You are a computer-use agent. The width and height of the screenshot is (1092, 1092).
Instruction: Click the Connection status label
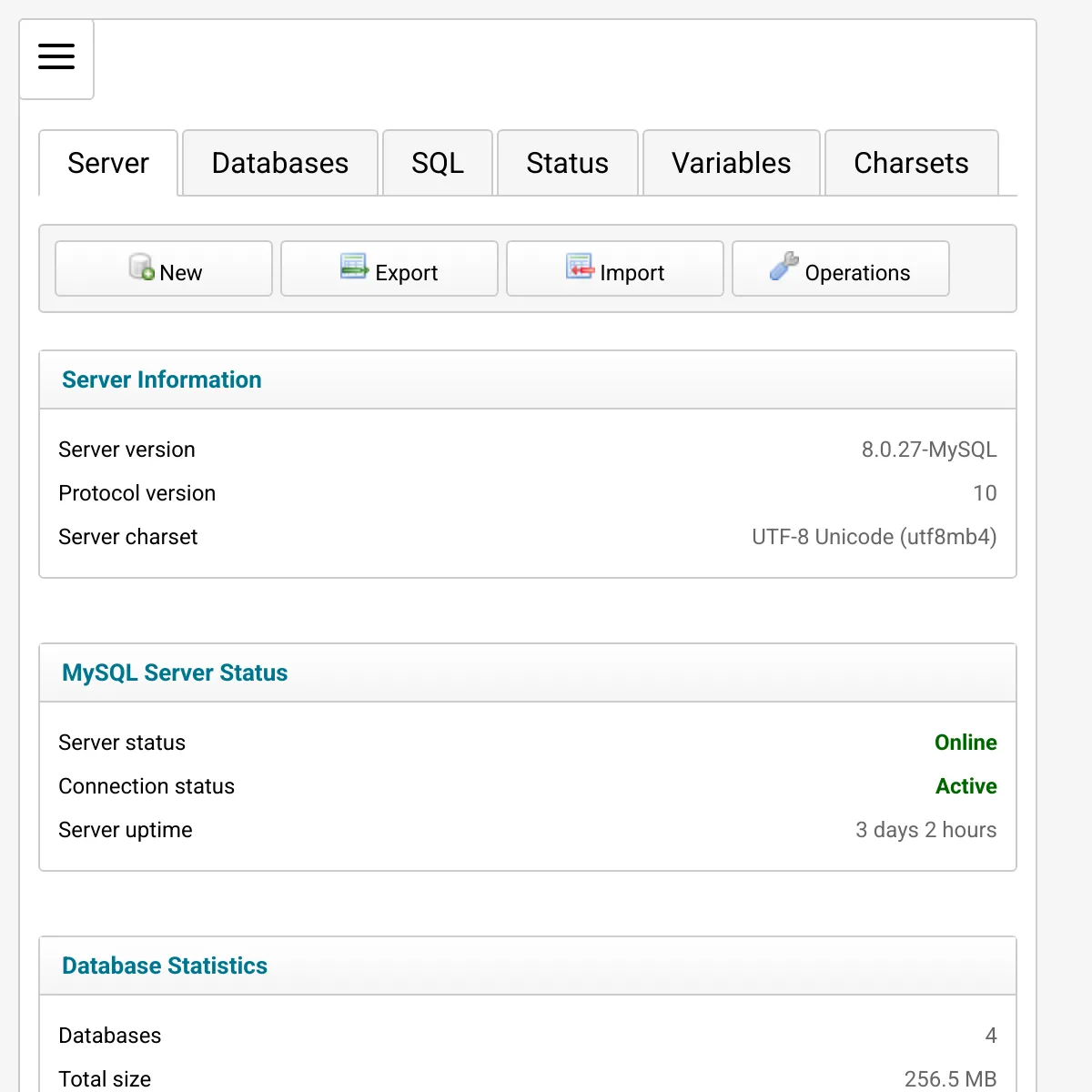point(147,786)
